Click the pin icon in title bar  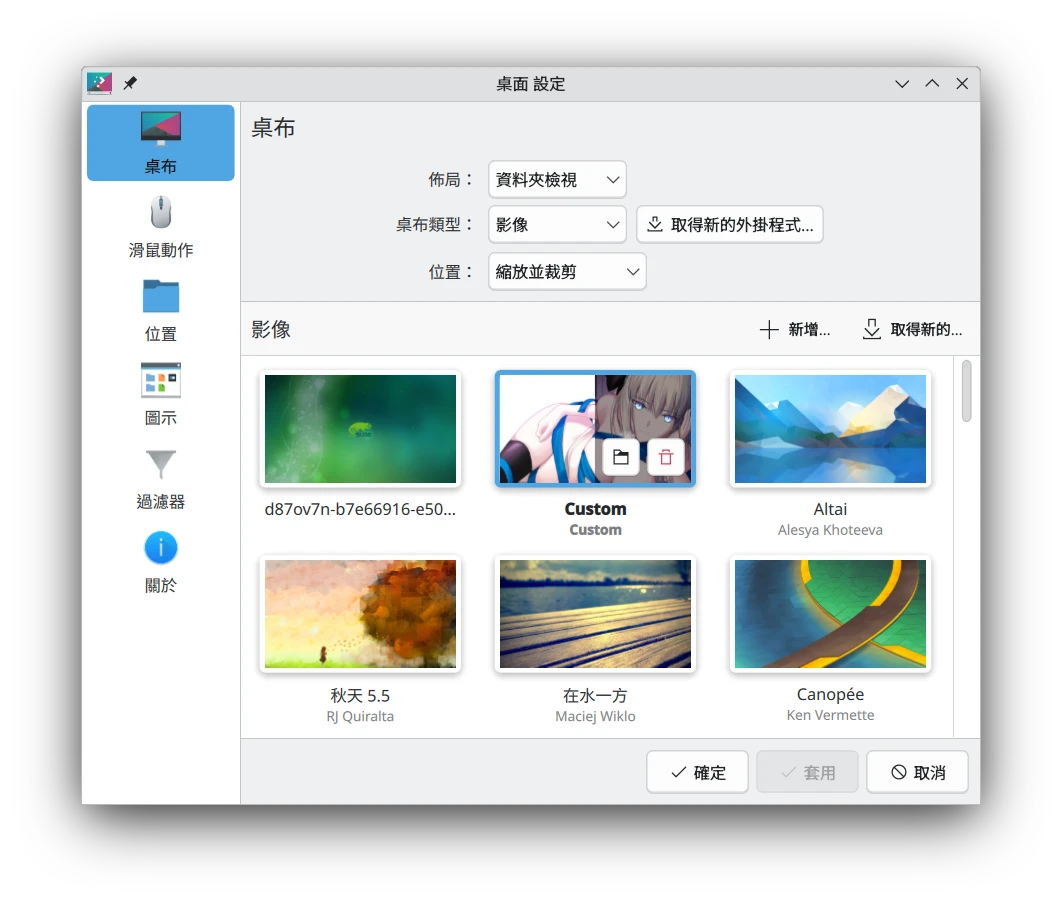coord(130,83)
